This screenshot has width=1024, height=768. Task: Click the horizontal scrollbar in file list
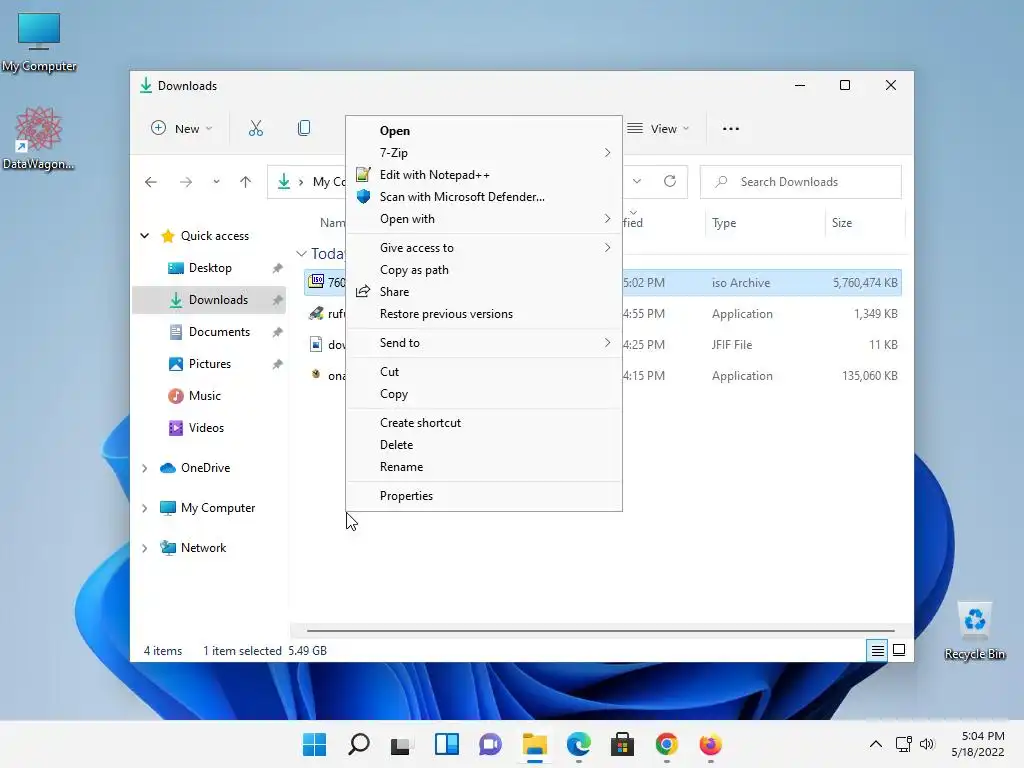(x=600, y=631)
